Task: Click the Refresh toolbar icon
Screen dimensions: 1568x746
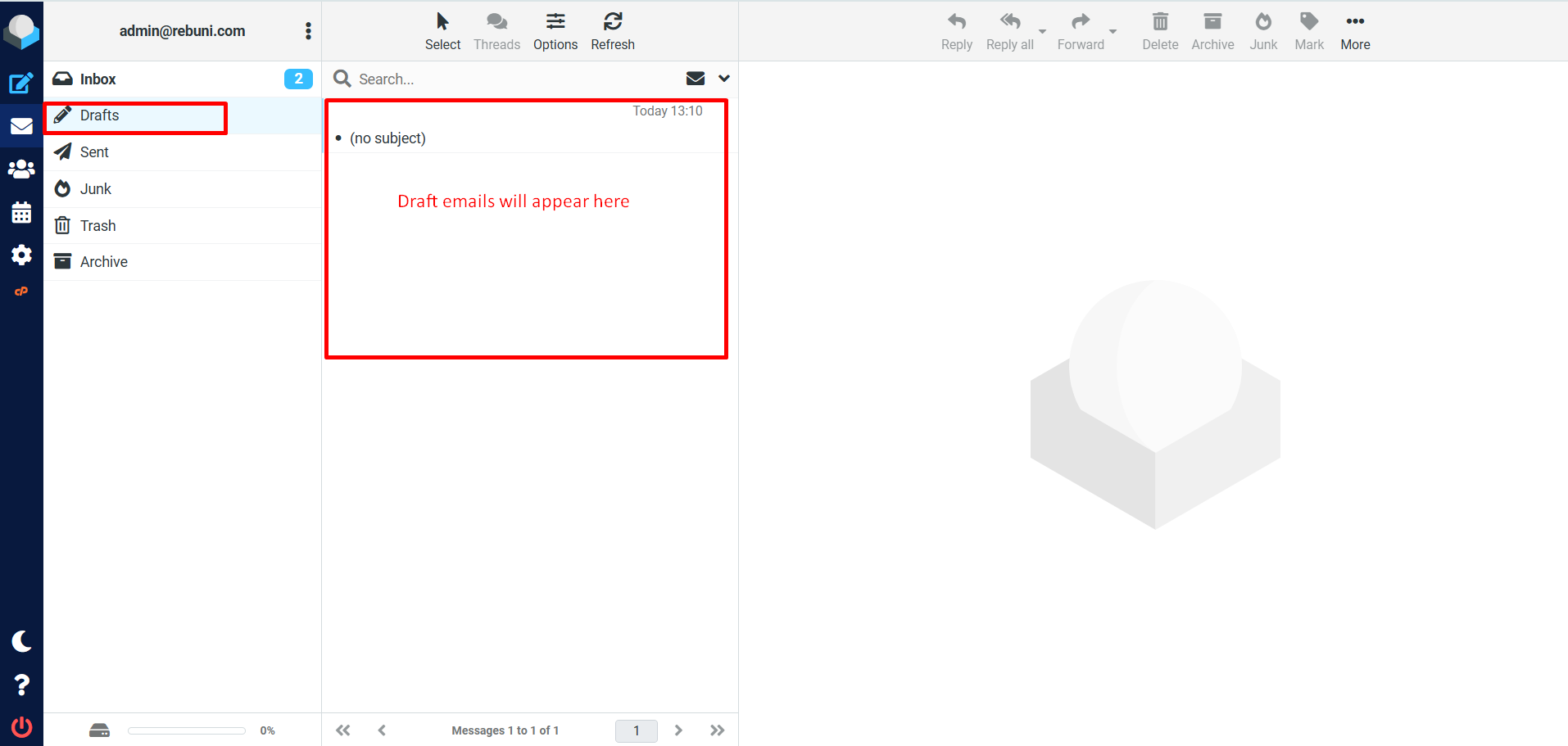Action: tap(612, 31)
